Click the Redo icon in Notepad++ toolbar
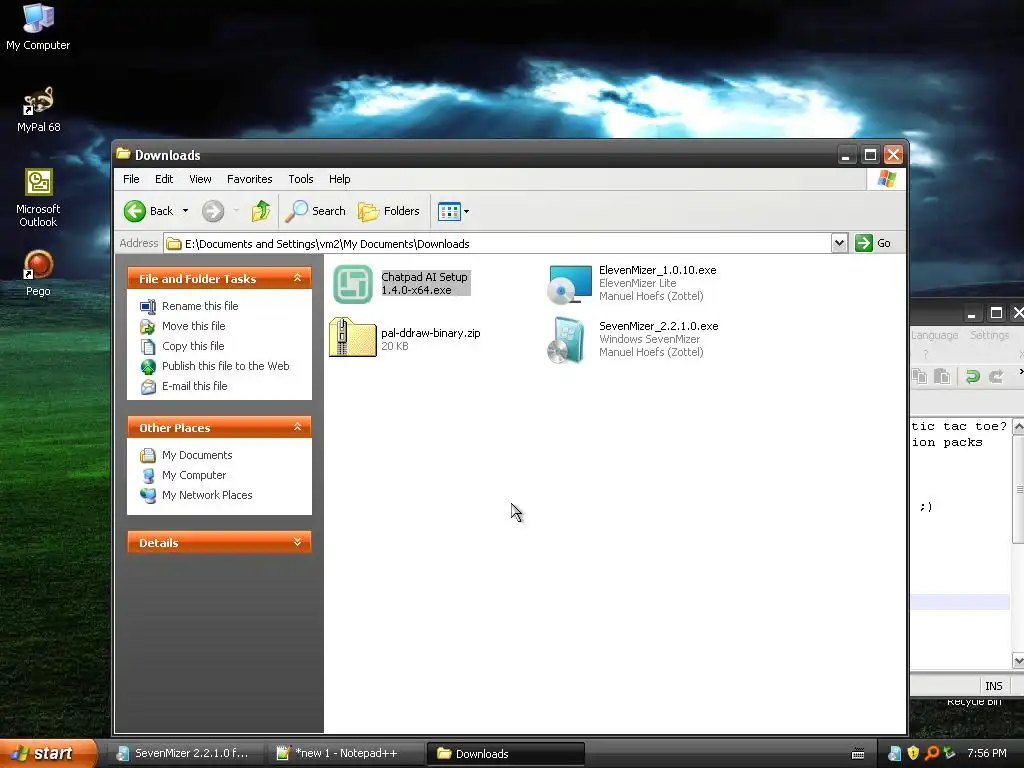 (996, 376)
